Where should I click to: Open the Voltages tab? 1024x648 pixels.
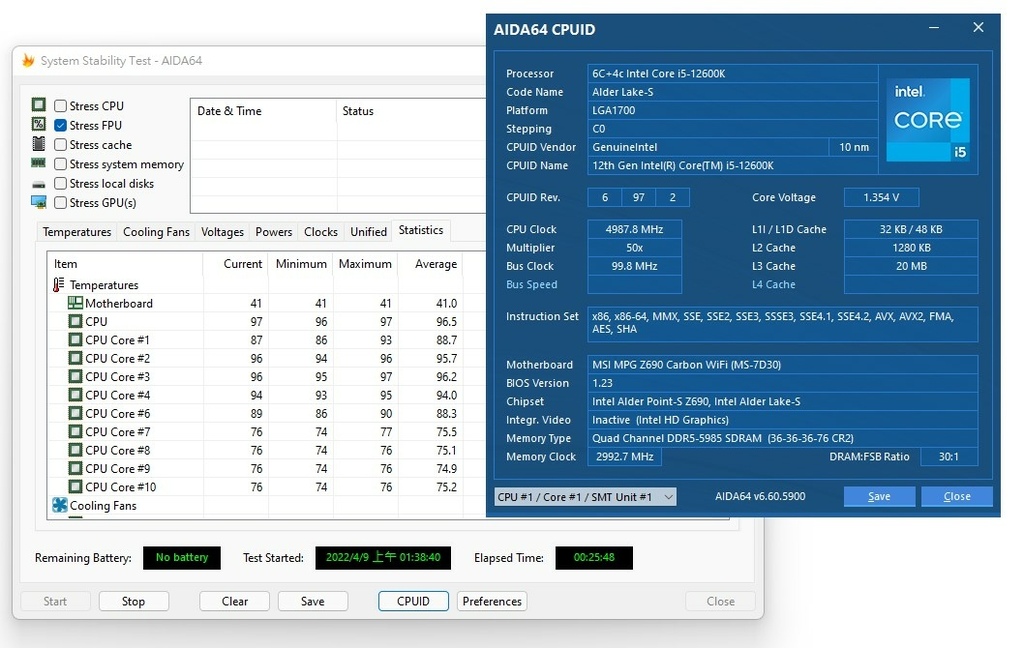[222, 232]
